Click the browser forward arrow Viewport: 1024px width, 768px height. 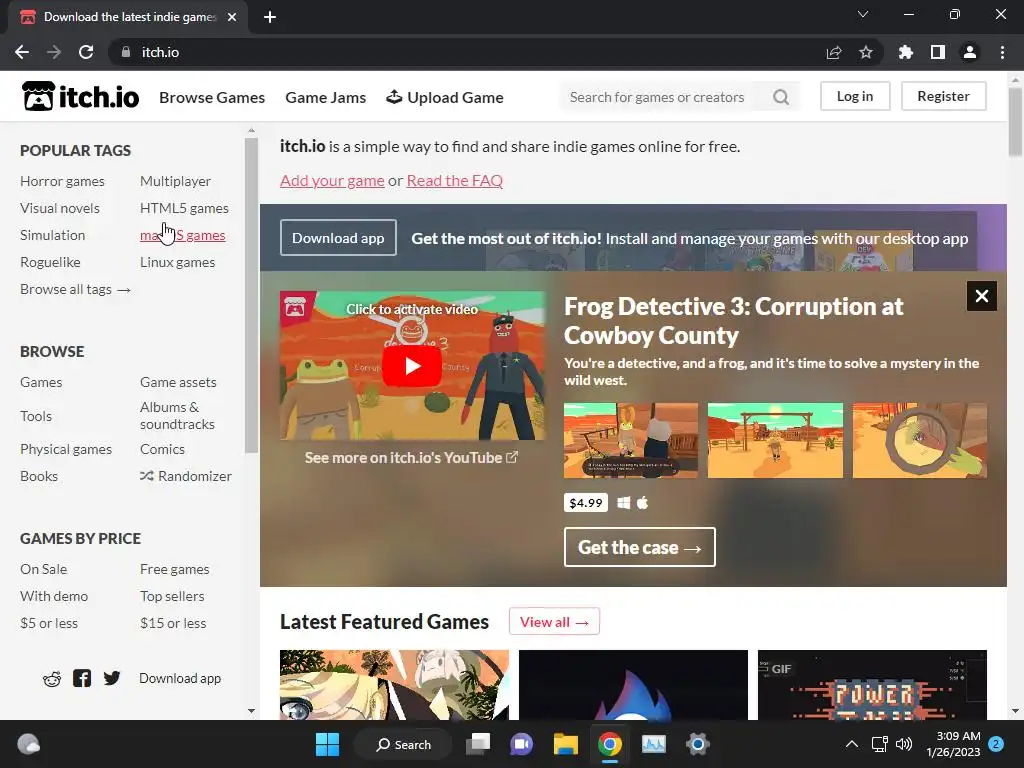point(54,52)
